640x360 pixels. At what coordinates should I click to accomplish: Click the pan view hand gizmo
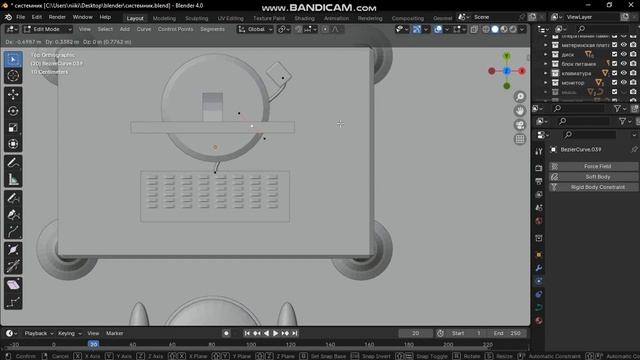(x=520, y=111)
